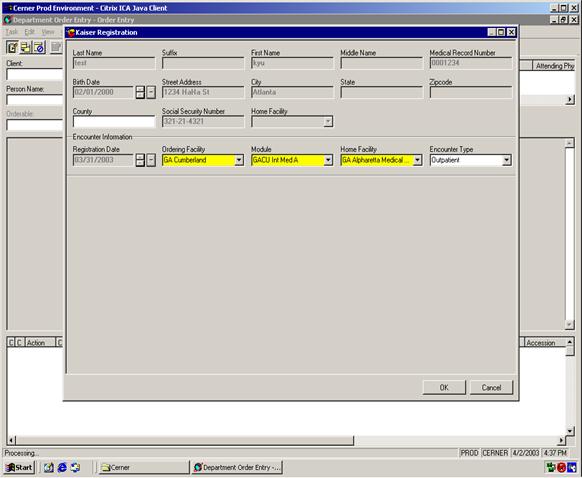582x478 pixels.
Task: Click the green system tray icon
Action: 551,467
